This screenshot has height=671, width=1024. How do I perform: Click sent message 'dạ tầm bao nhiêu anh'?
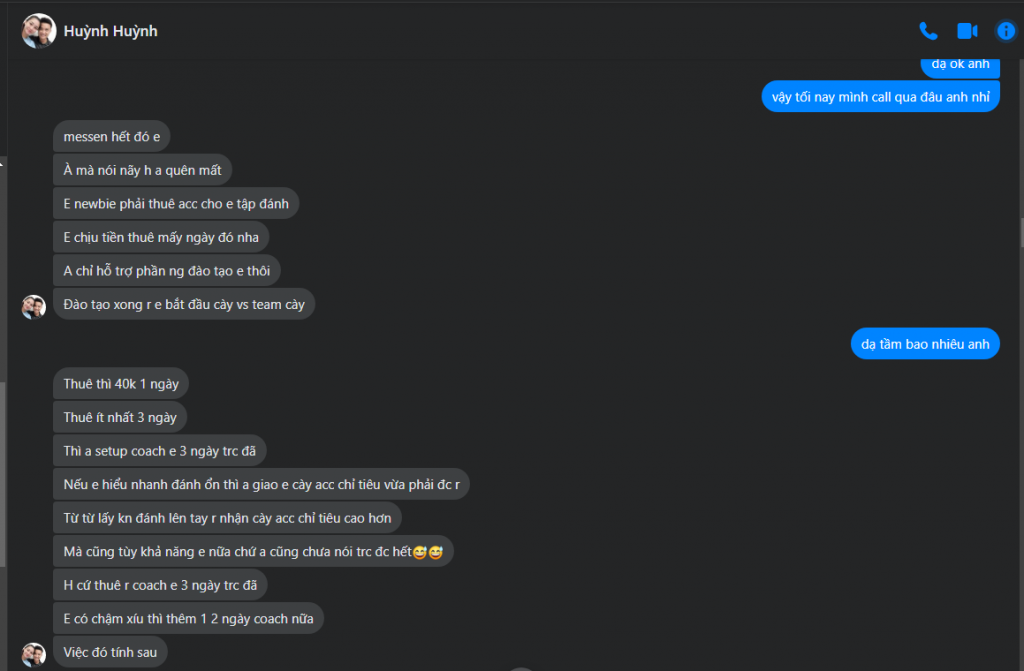tap(925, 344)
